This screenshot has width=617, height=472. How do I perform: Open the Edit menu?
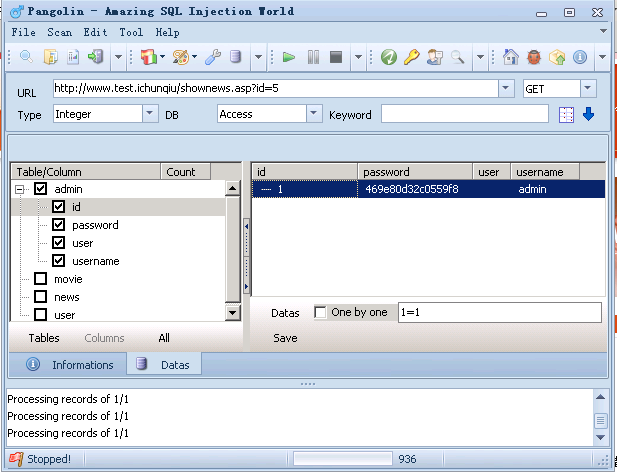point(95,32)
